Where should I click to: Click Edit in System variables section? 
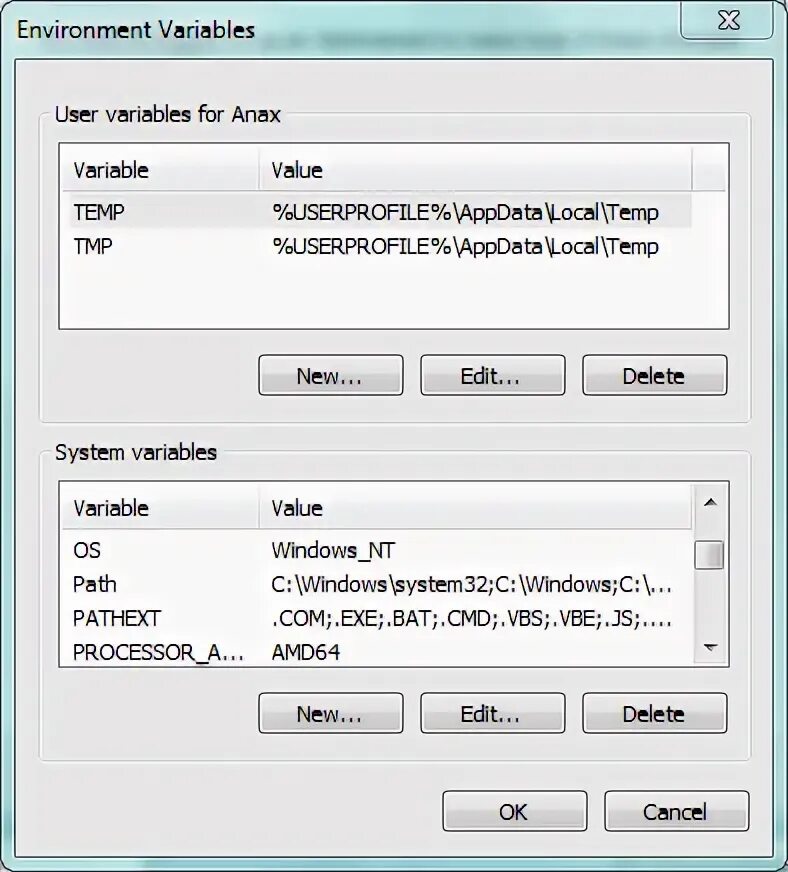(493, 713)
